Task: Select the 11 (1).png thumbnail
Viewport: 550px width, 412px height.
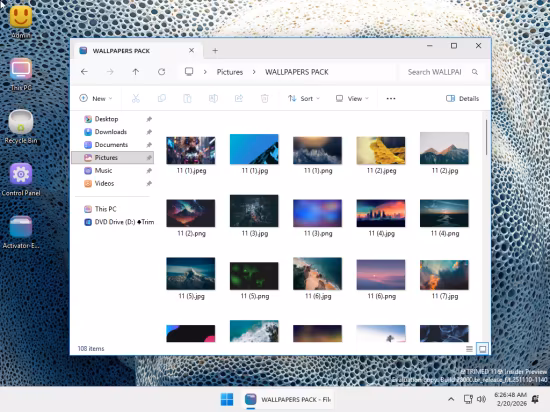Action: [317, 150]
